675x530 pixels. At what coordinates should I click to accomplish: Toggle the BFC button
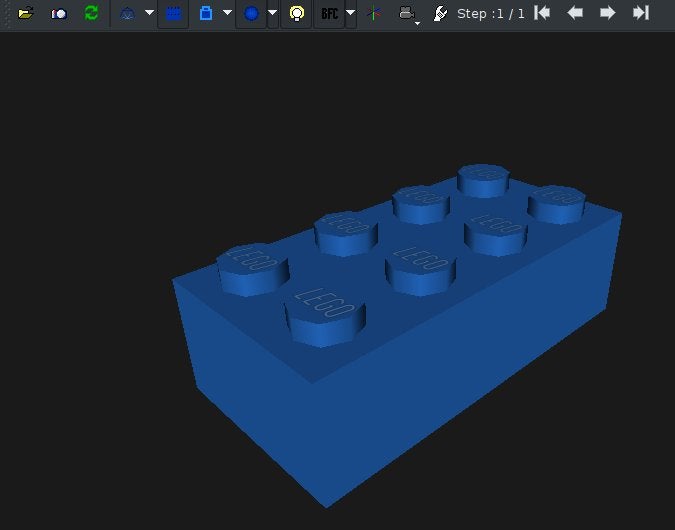coord(329,14)
